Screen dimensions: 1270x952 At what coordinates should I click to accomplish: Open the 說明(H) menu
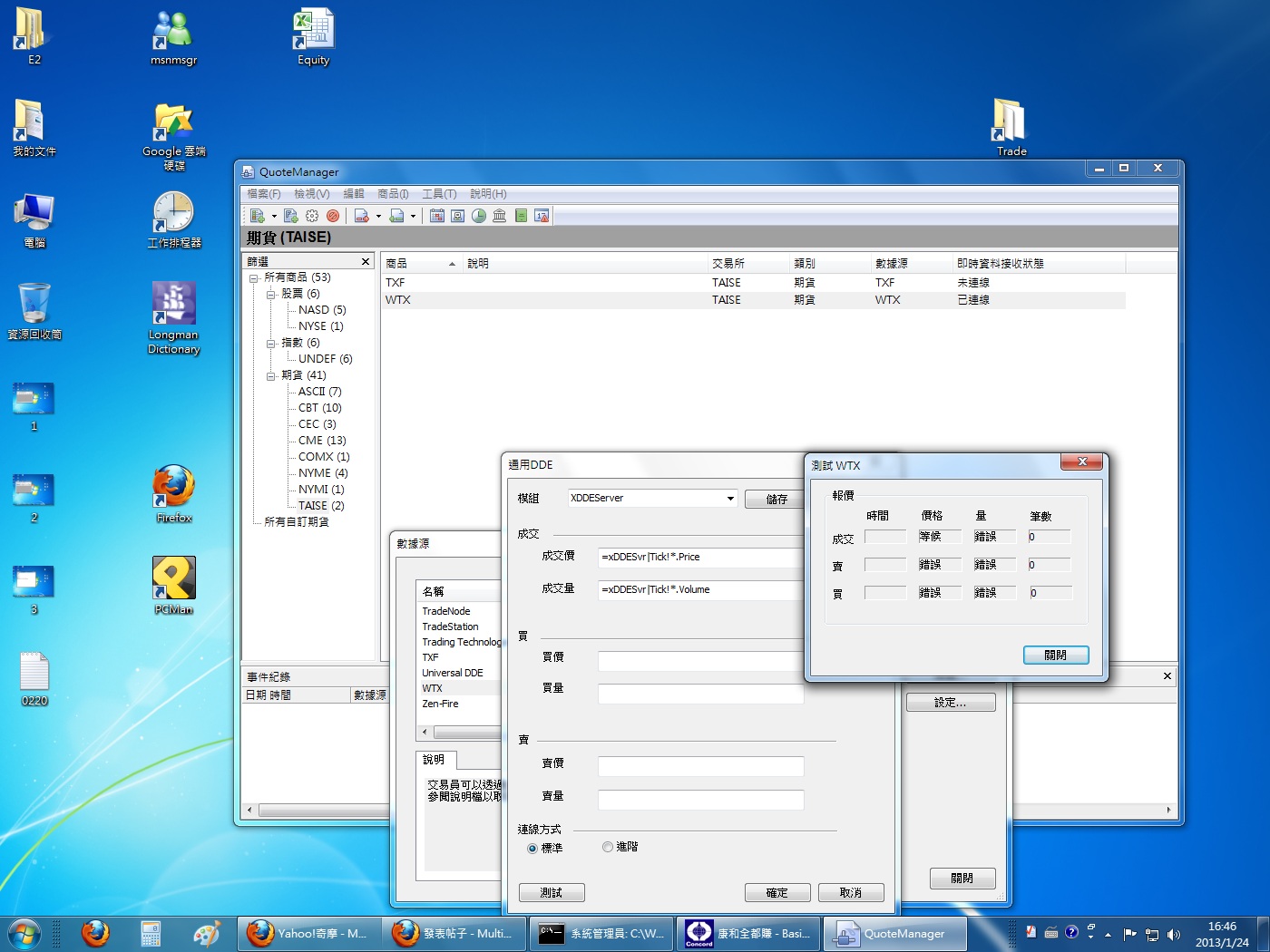point(488,194)
